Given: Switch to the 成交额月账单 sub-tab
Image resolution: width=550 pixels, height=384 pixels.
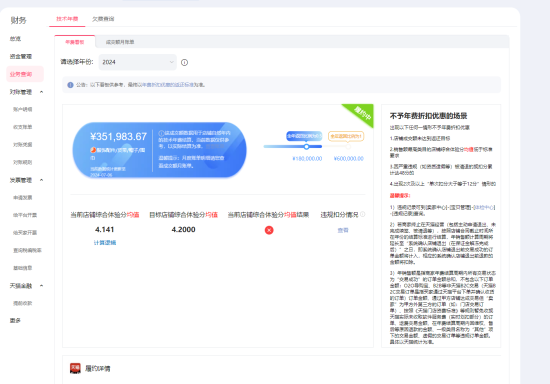Looking at the screenshot, I should point(120,42).
